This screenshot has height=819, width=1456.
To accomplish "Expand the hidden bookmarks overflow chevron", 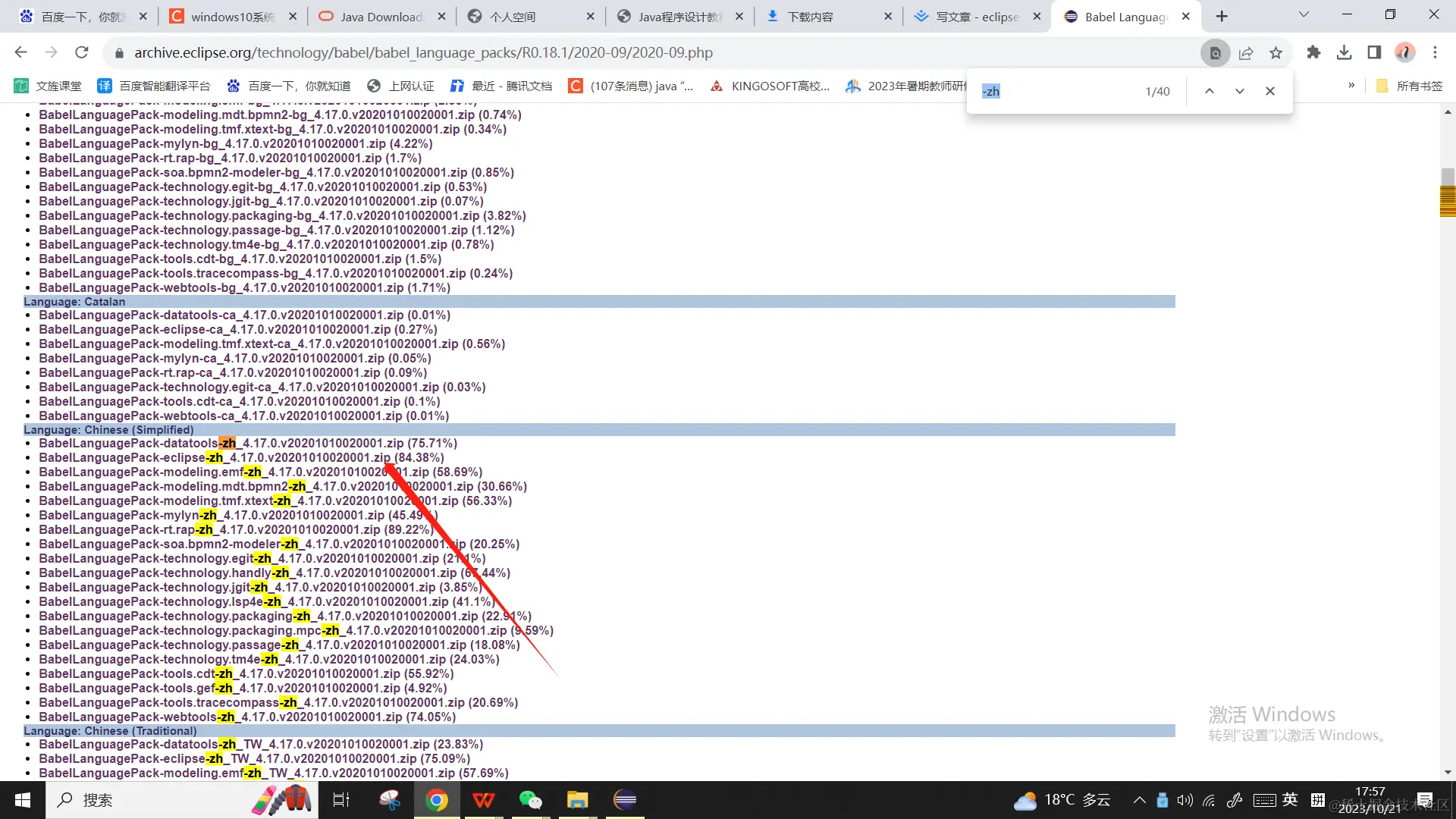I will tap(1351, 86).
